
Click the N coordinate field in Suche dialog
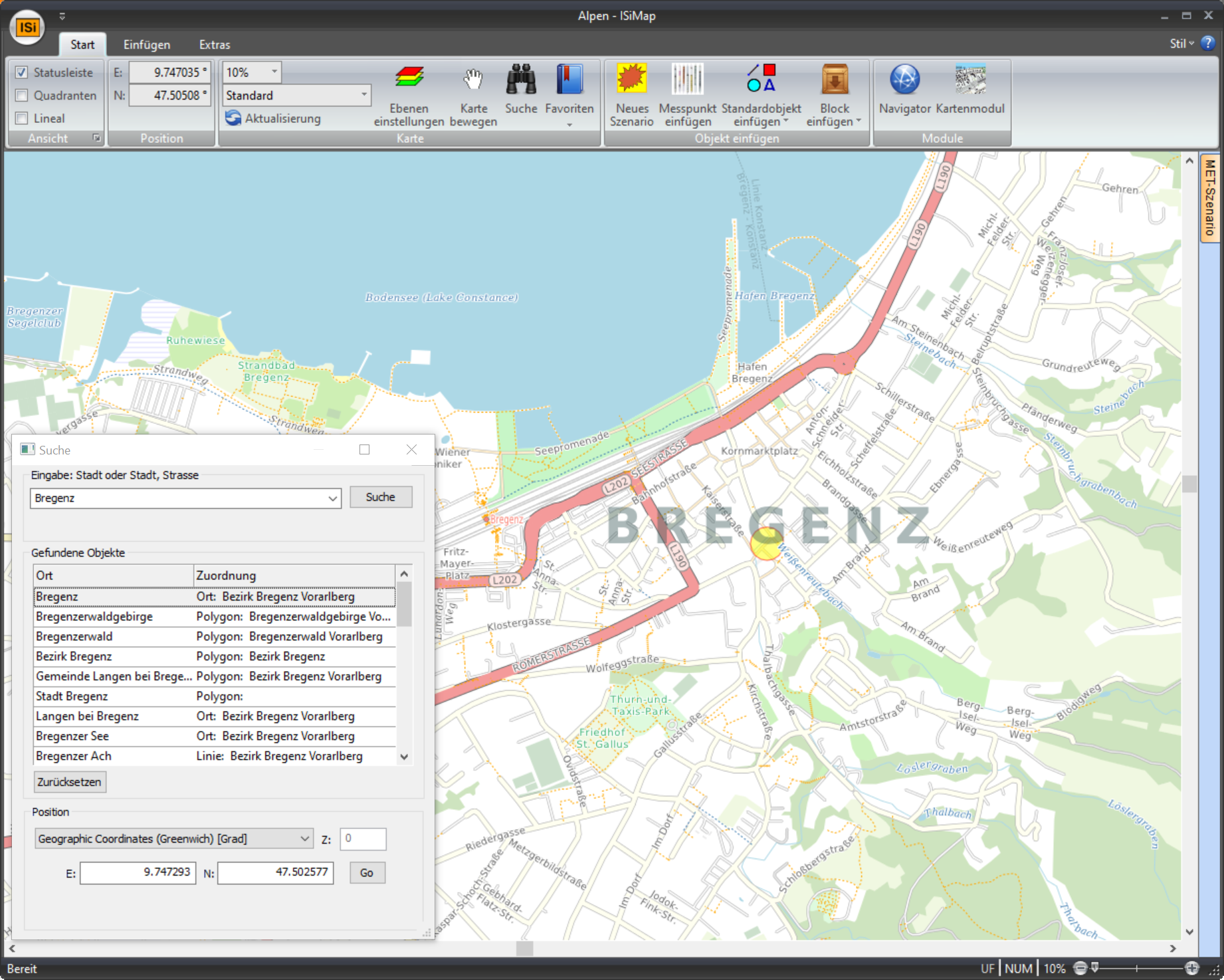click(x=275, y=872)
